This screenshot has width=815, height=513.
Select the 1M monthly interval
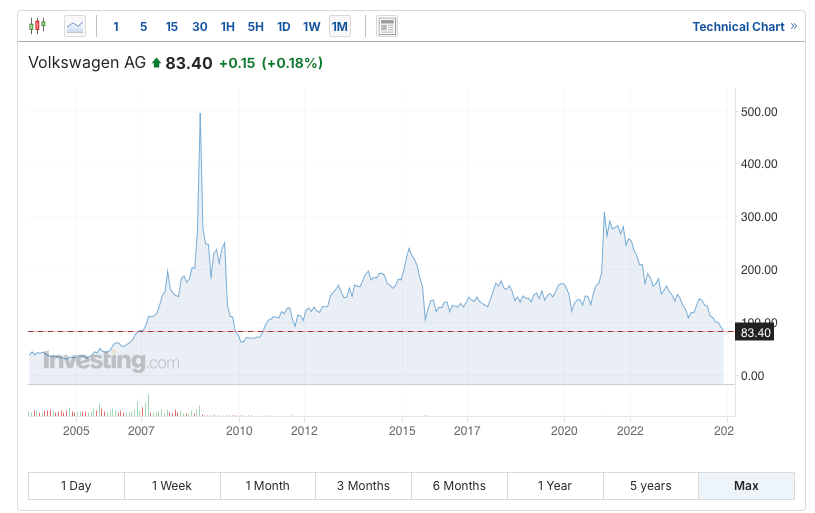(x=340, y=27)
